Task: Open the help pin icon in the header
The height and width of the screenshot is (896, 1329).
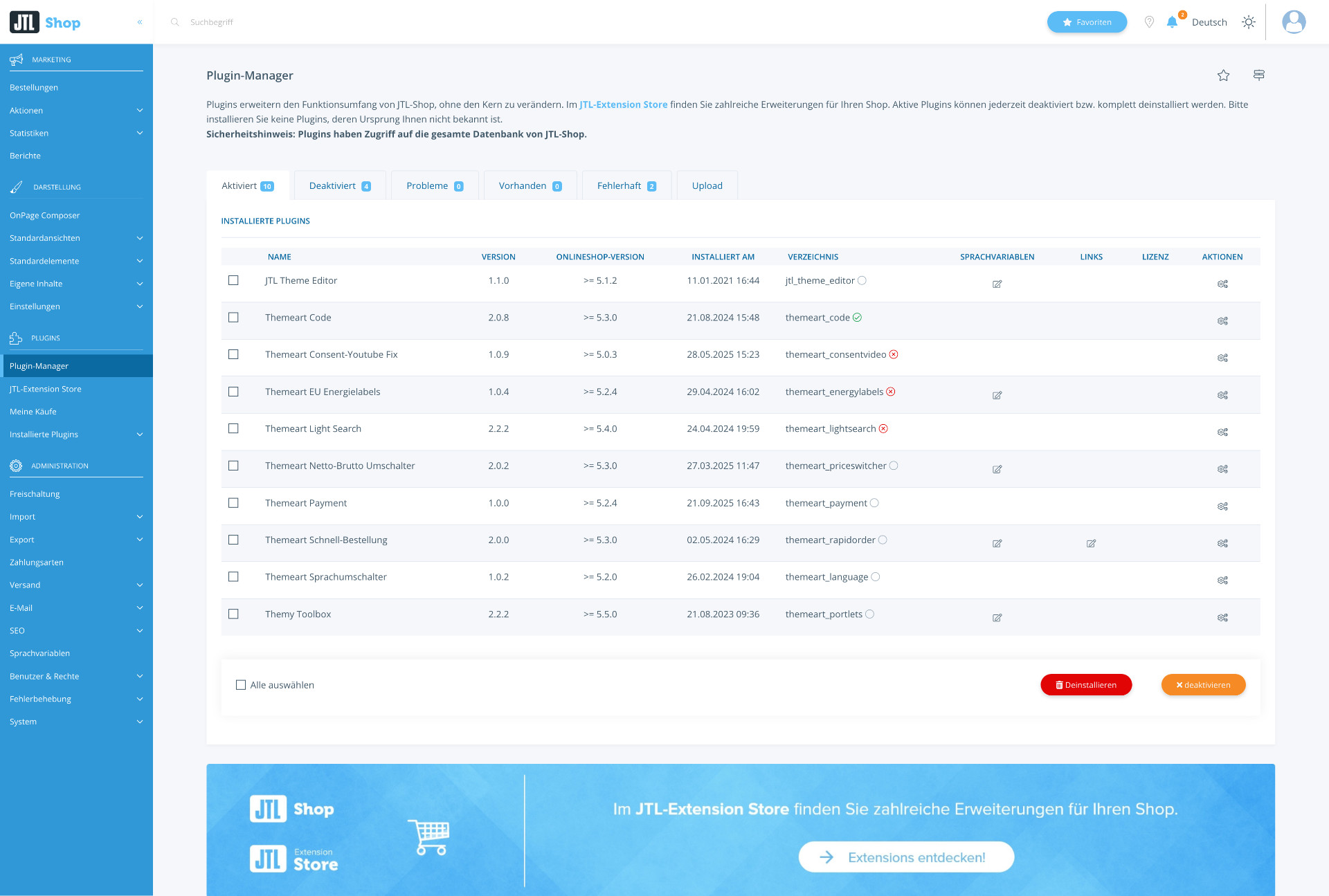Action: 1150,21
